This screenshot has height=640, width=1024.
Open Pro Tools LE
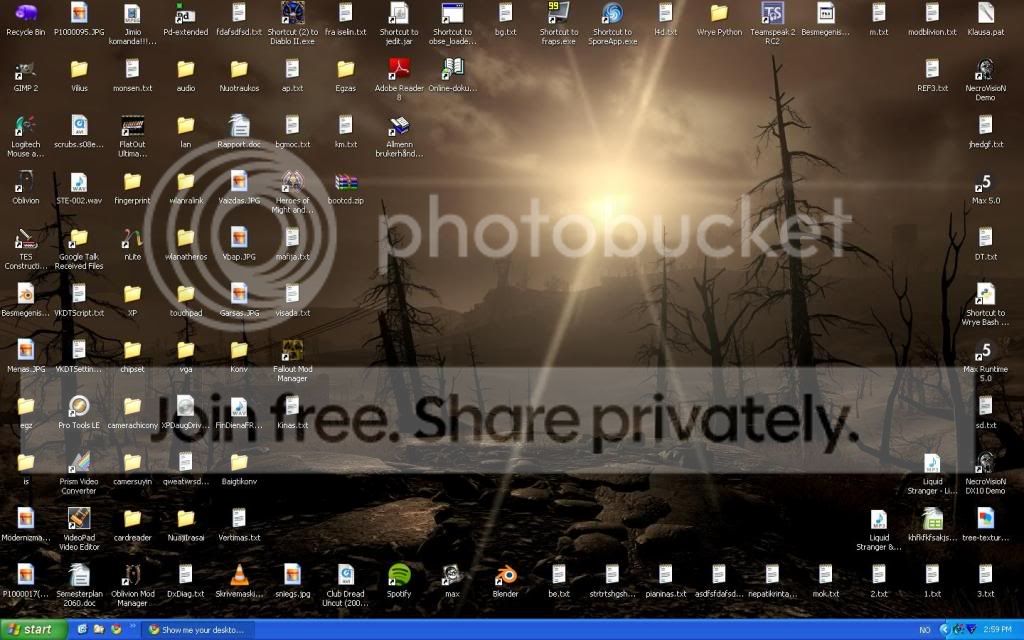(x=79, y=406)
